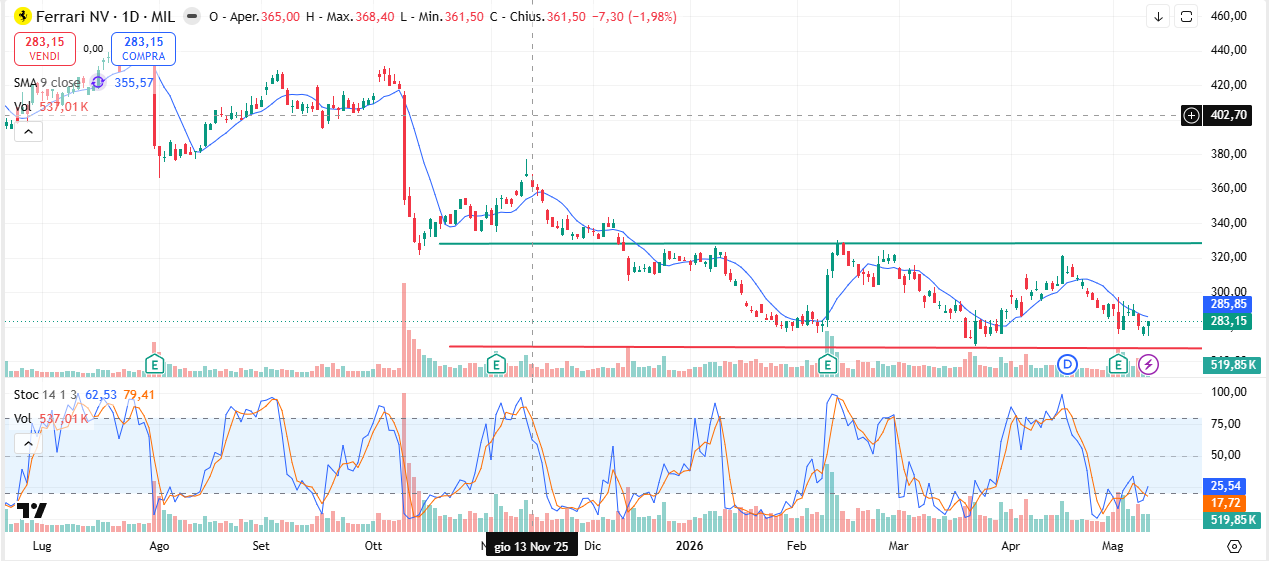The height and width of the screenshot is (561, 1269).
Task: Open the market status indicator next to MIL
Action: tap(191, 17)
